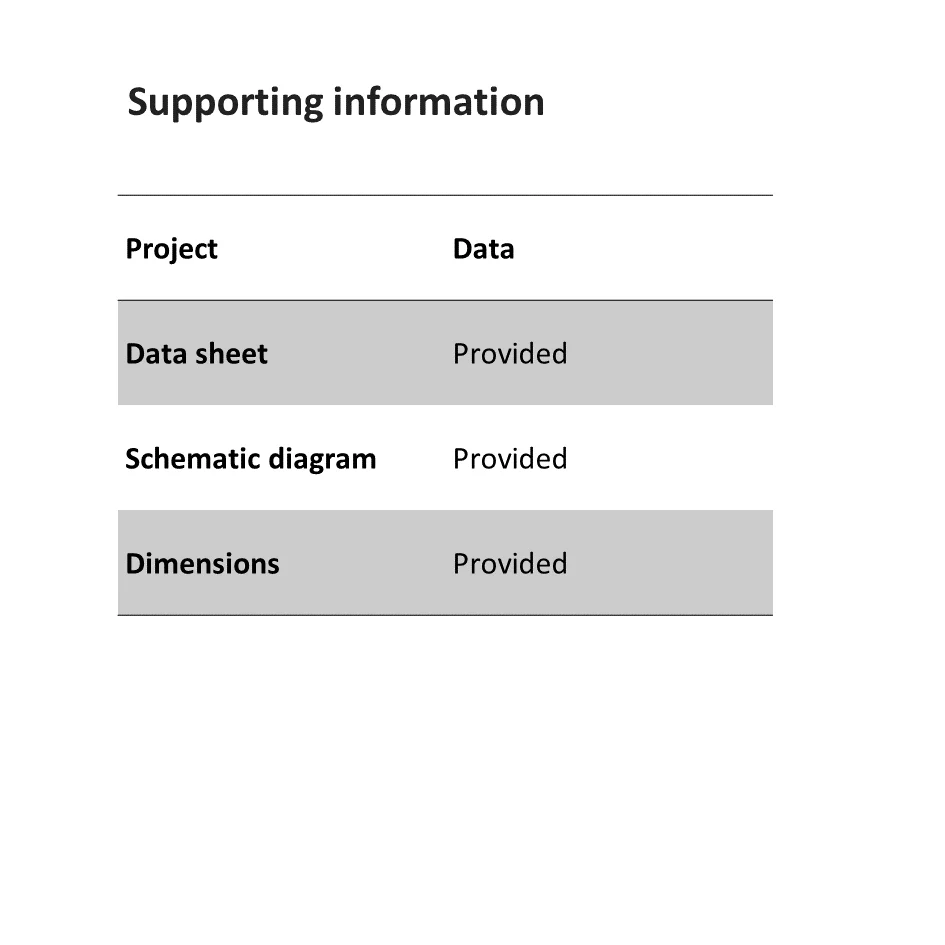Select the "Data" column header
This screenshot has width=945, height=945.
483,249
